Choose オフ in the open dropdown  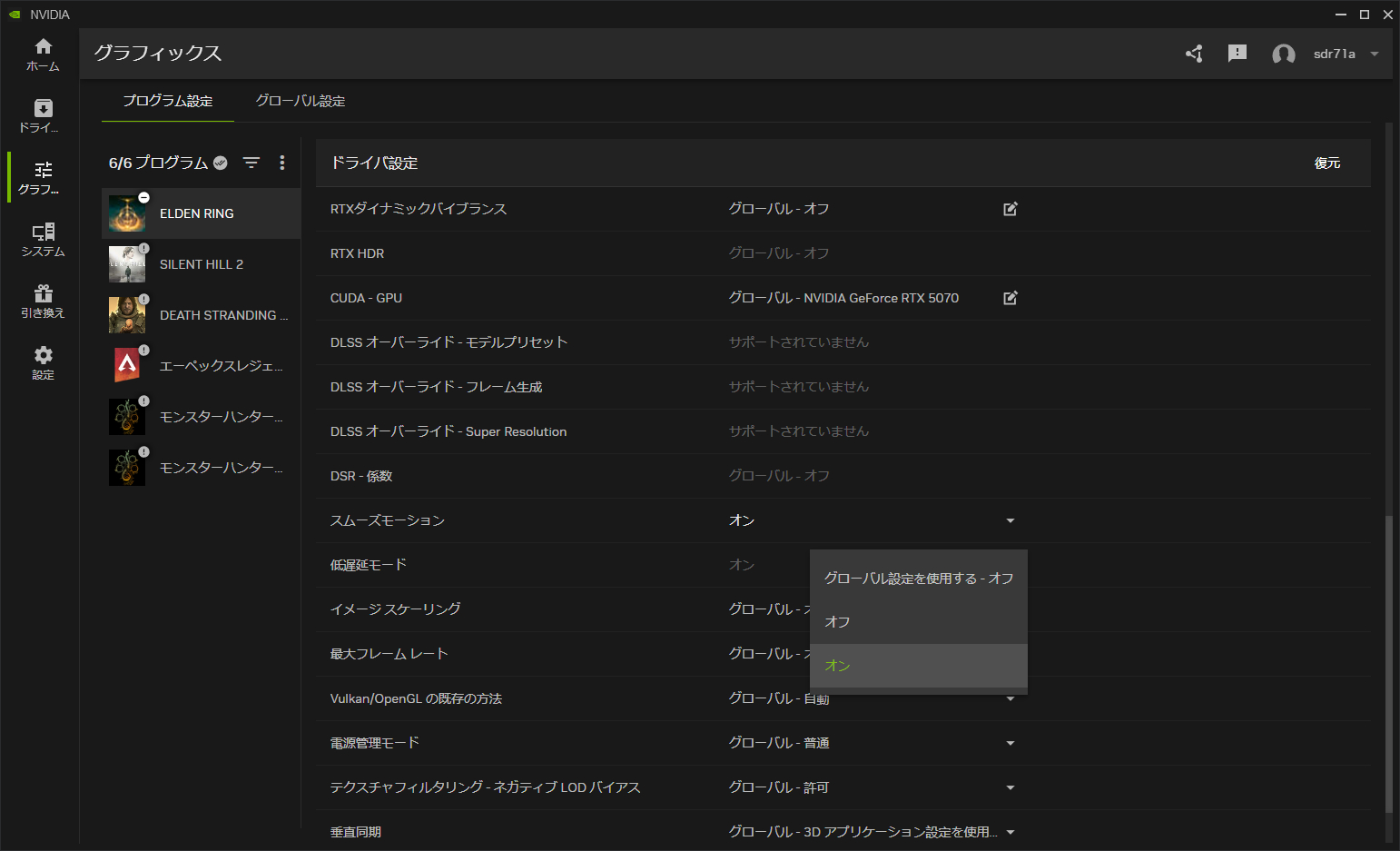tap(919, 622)
